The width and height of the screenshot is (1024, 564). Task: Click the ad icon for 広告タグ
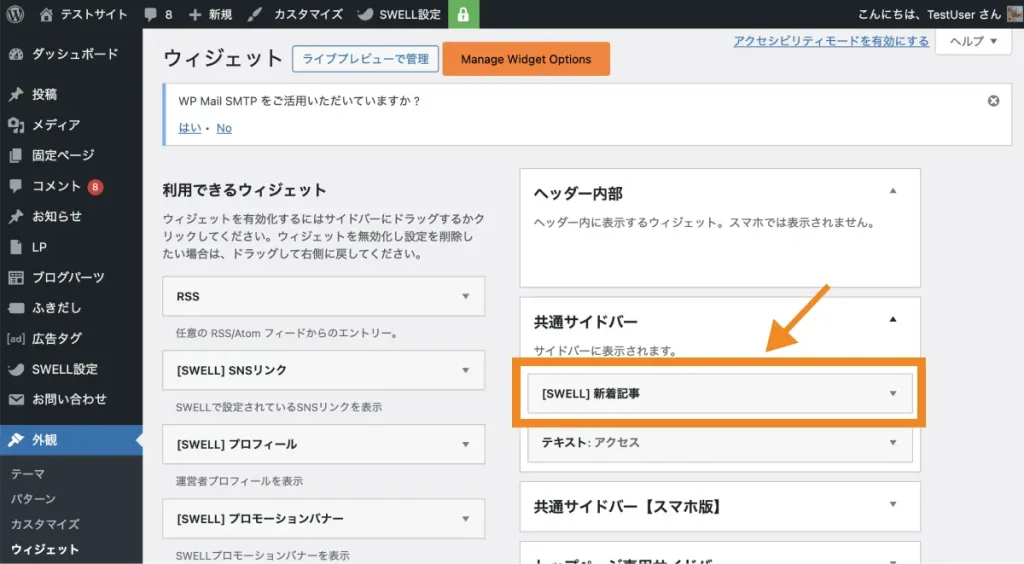[x=16, y=338]
